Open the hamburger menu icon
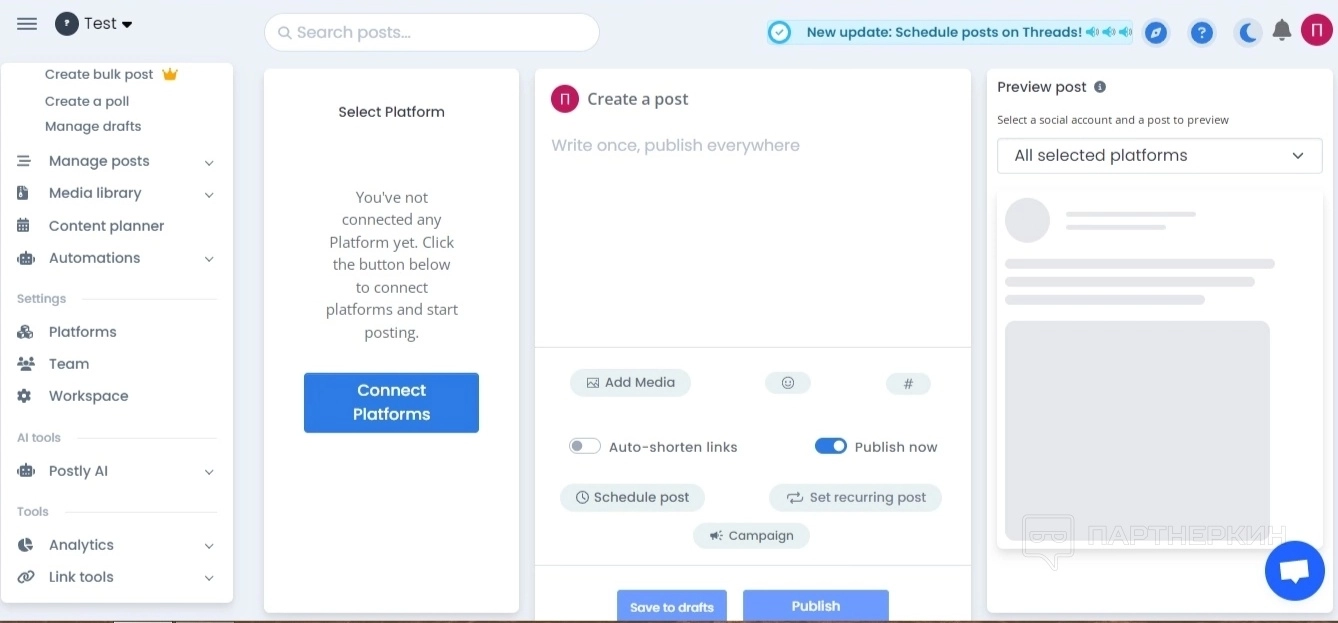Screen dimensions: 1338x623 coord(27,24)
